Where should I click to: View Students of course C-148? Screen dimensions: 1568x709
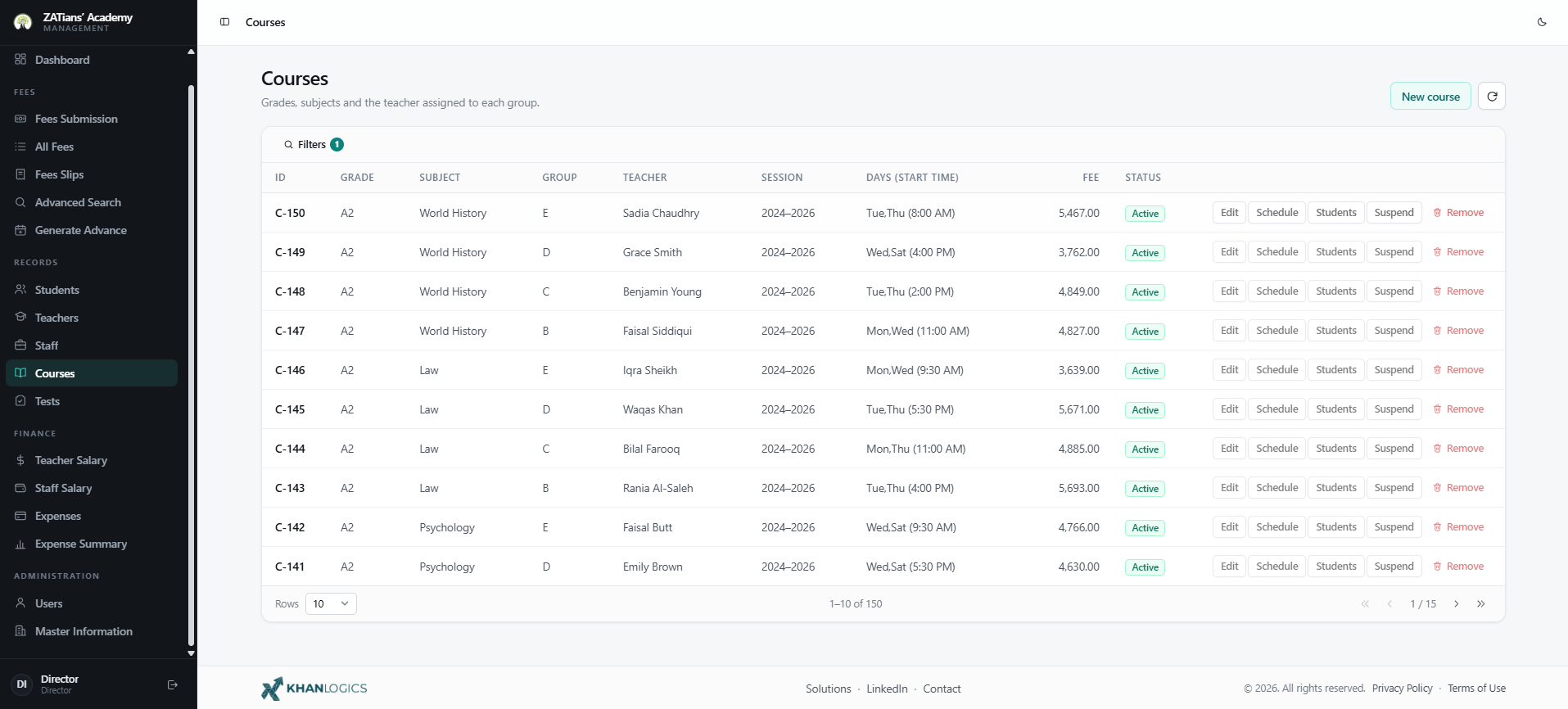pyautogui.click(x=1335, y=291)
